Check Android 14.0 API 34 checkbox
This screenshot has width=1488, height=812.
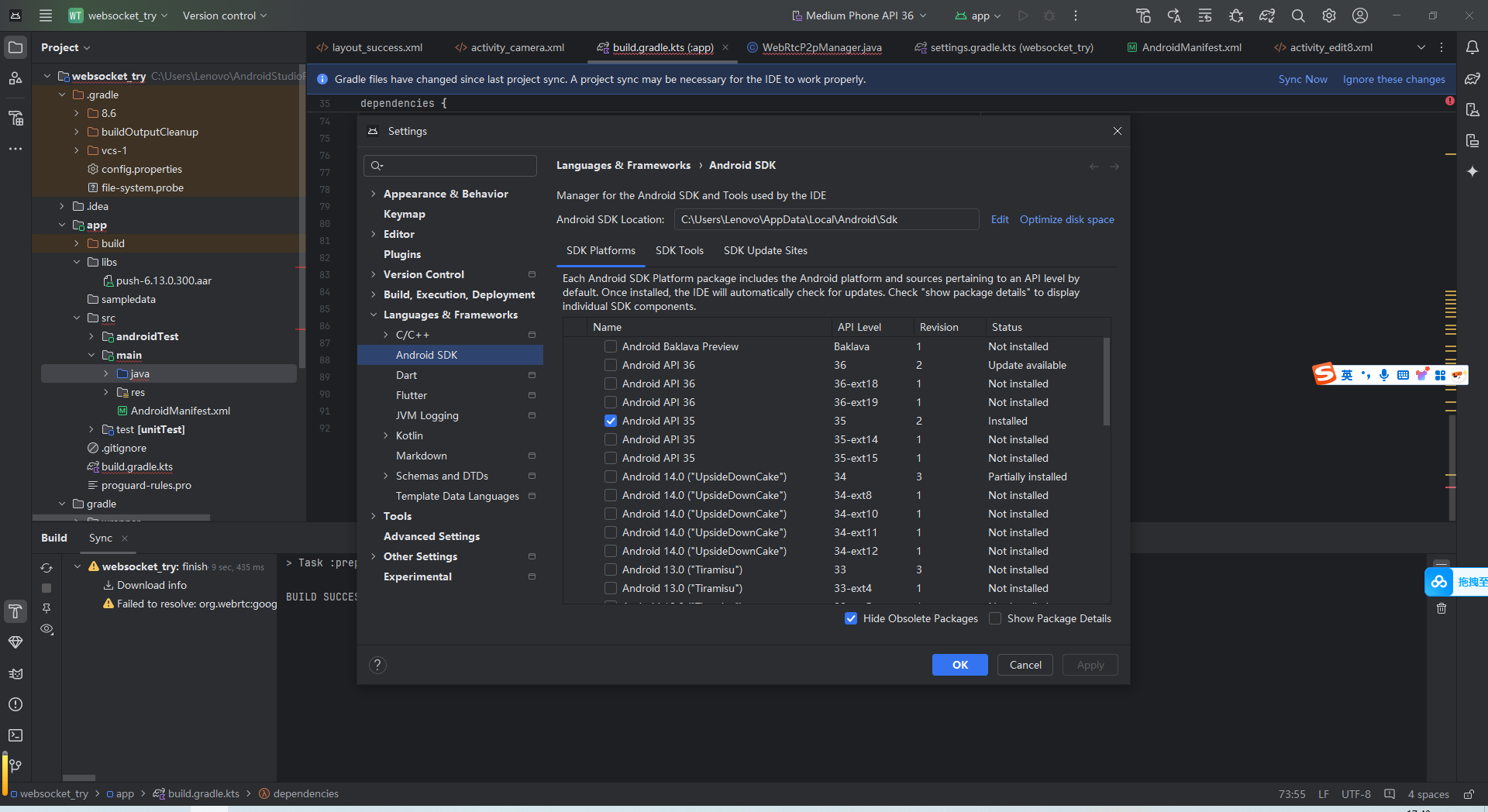(x=611, y=477)
